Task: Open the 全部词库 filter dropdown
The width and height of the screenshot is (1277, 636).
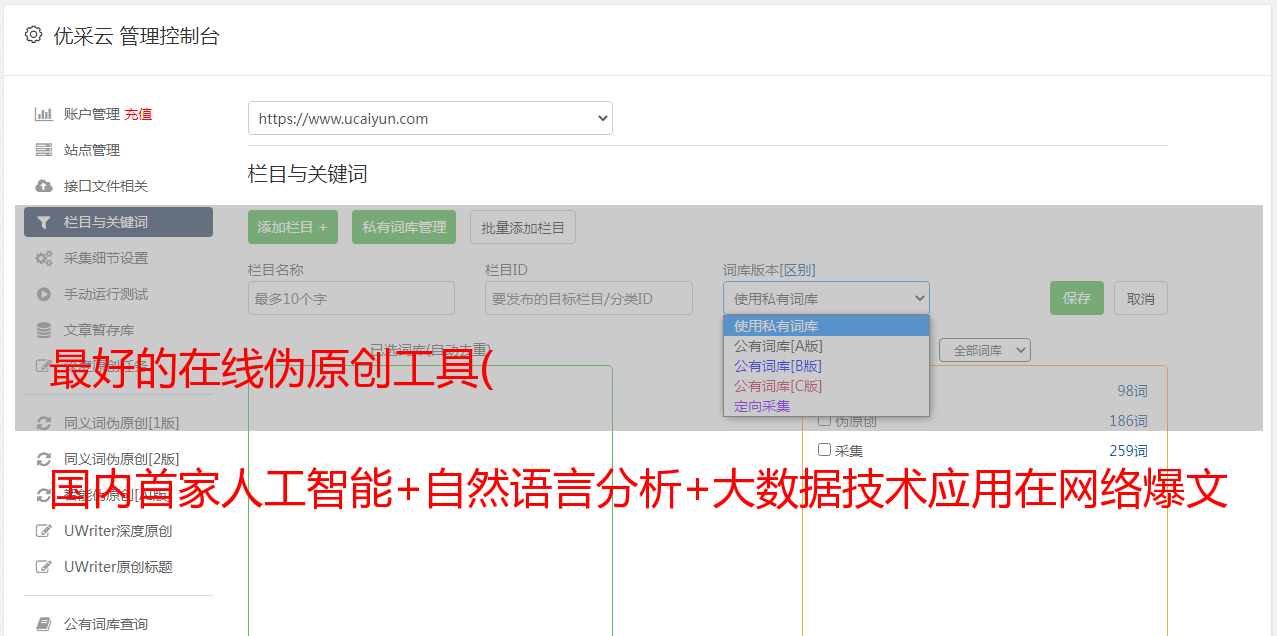Action: coord(985,350)
